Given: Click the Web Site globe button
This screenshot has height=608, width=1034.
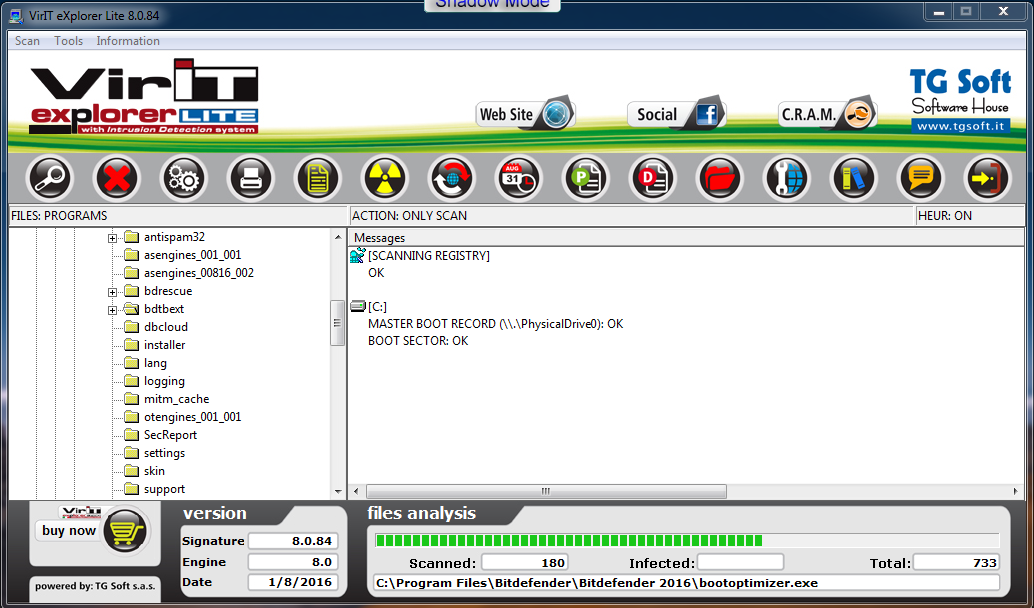Looking at the screenshot, I should click(x=526, y=114).
